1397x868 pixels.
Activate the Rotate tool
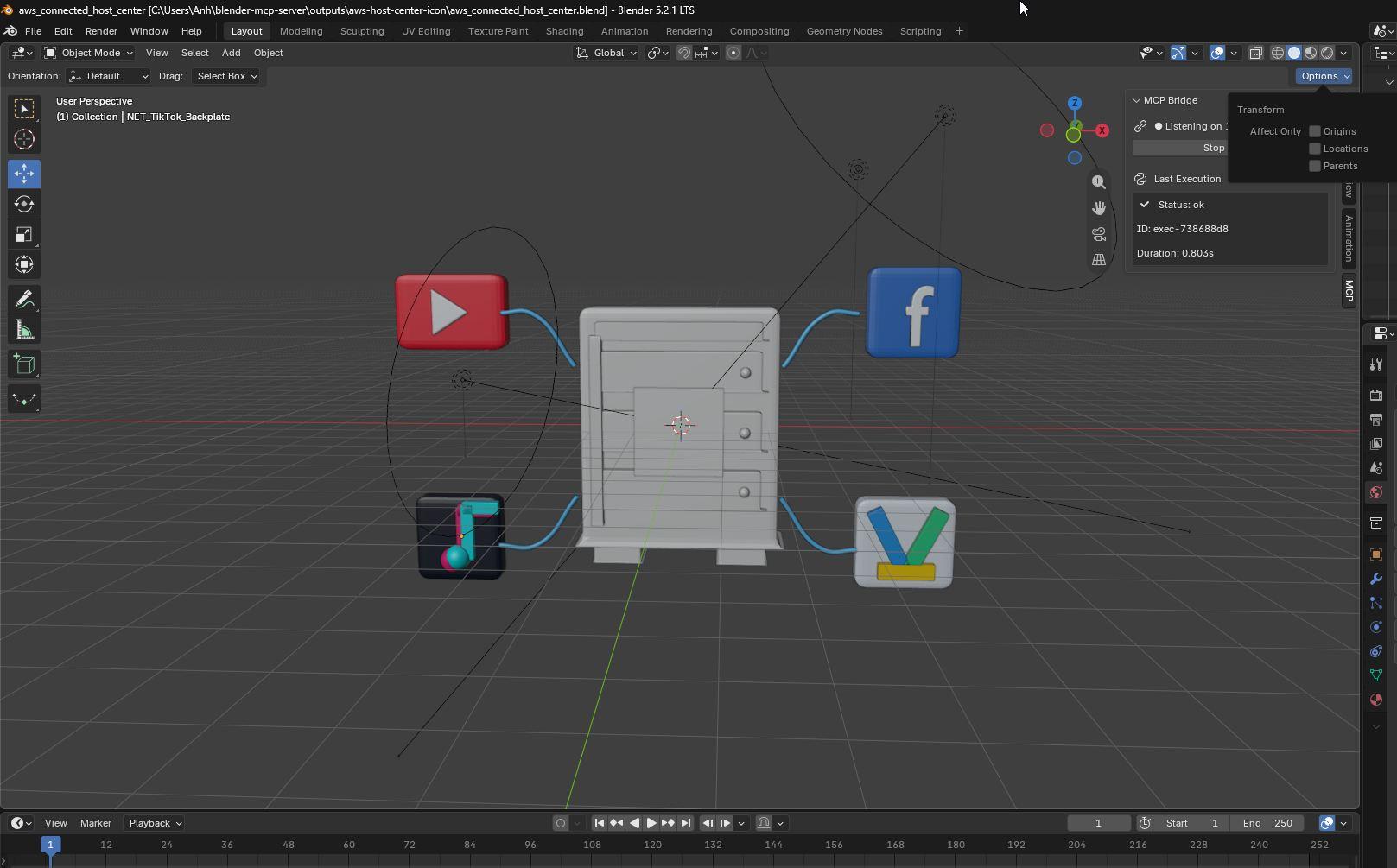tap(24, 204)
